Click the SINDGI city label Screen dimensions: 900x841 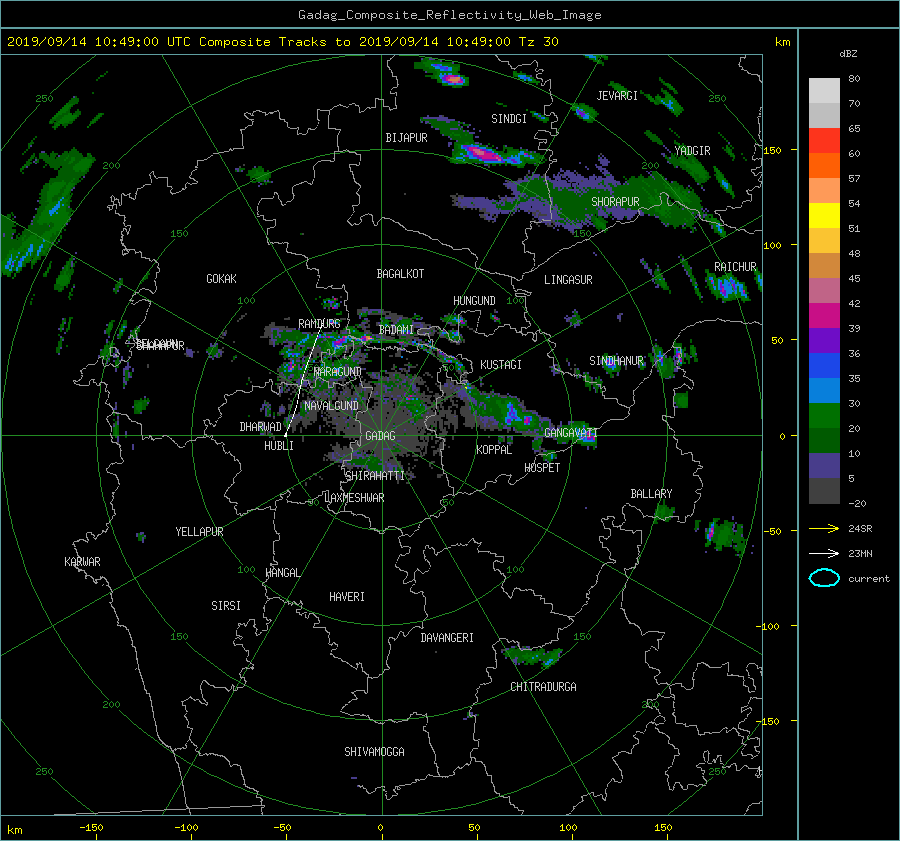[509, 119]
